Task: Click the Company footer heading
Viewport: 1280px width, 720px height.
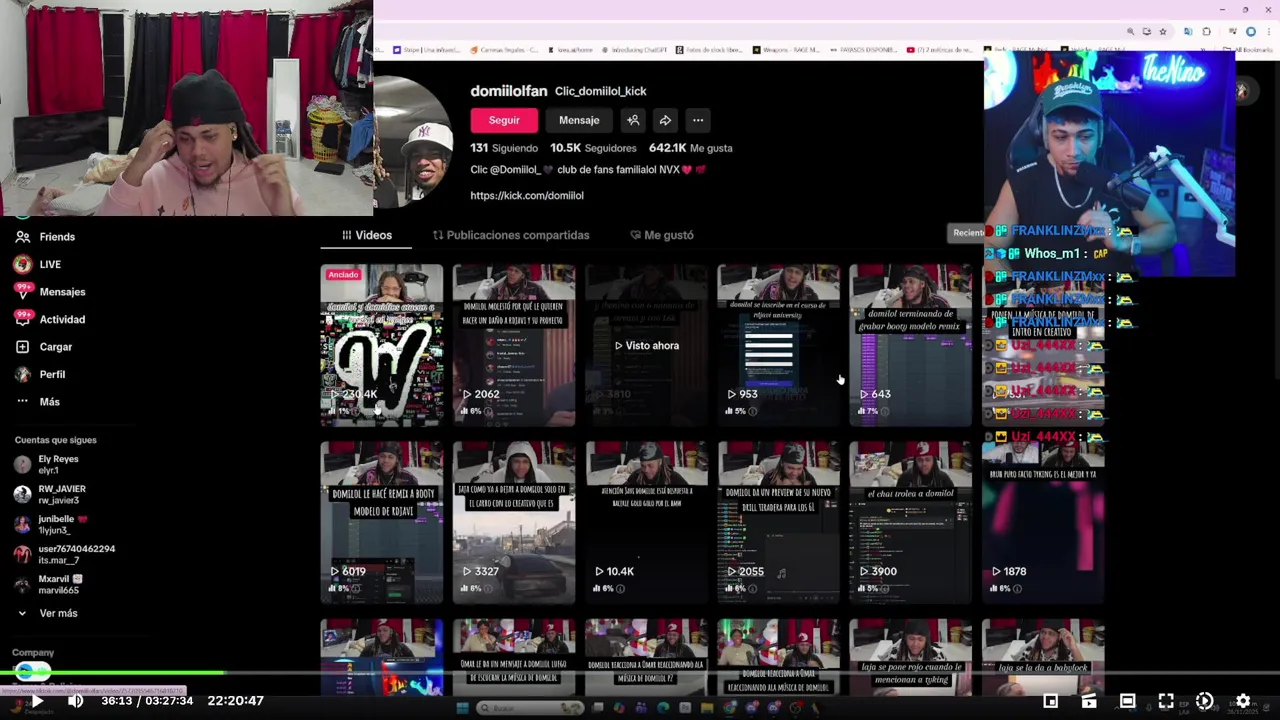Action: [33, 652]
